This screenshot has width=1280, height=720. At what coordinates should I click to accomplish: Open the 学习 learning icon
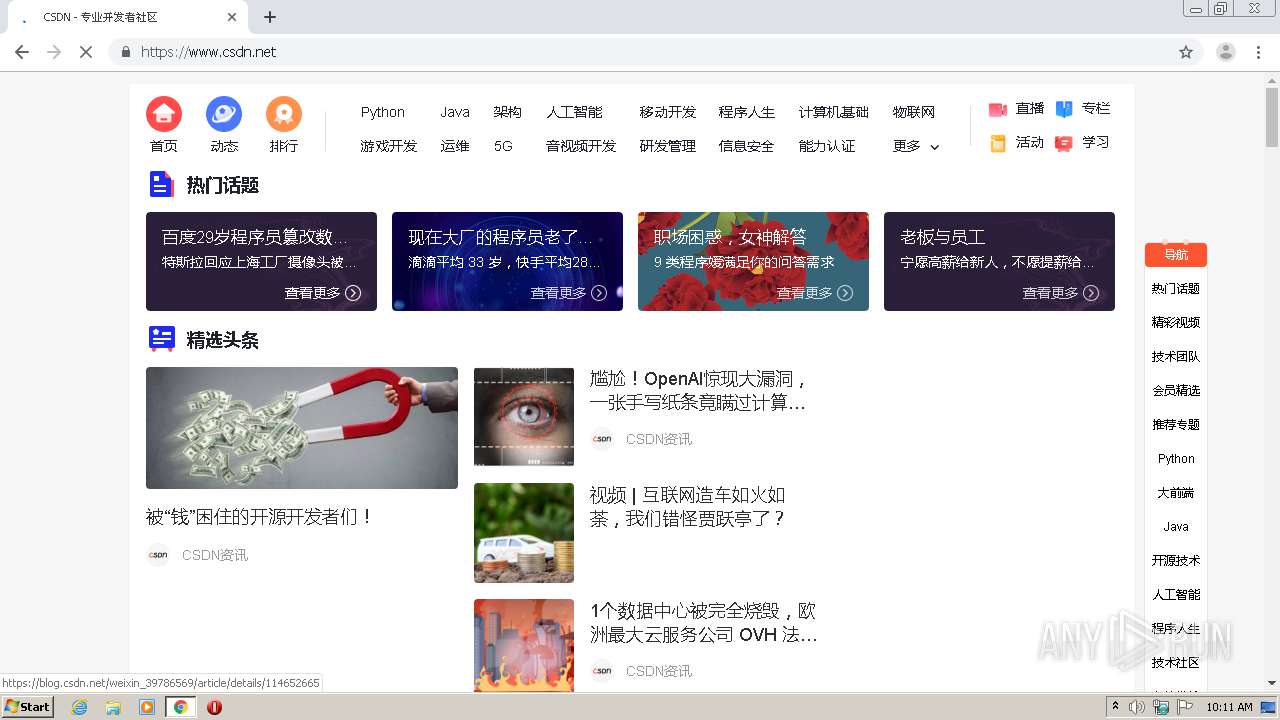(1064, 143)
